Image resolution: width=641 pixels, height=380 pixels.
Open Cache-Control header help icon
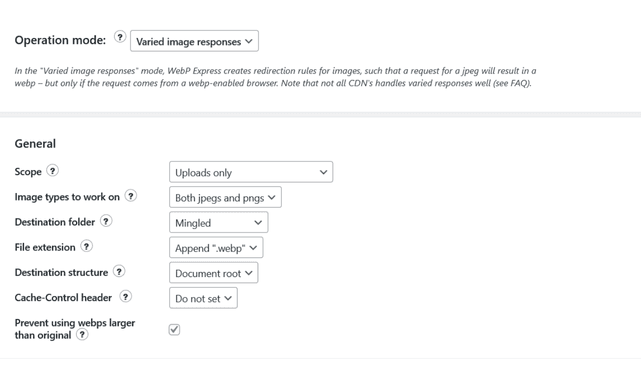tap(126, 297)
